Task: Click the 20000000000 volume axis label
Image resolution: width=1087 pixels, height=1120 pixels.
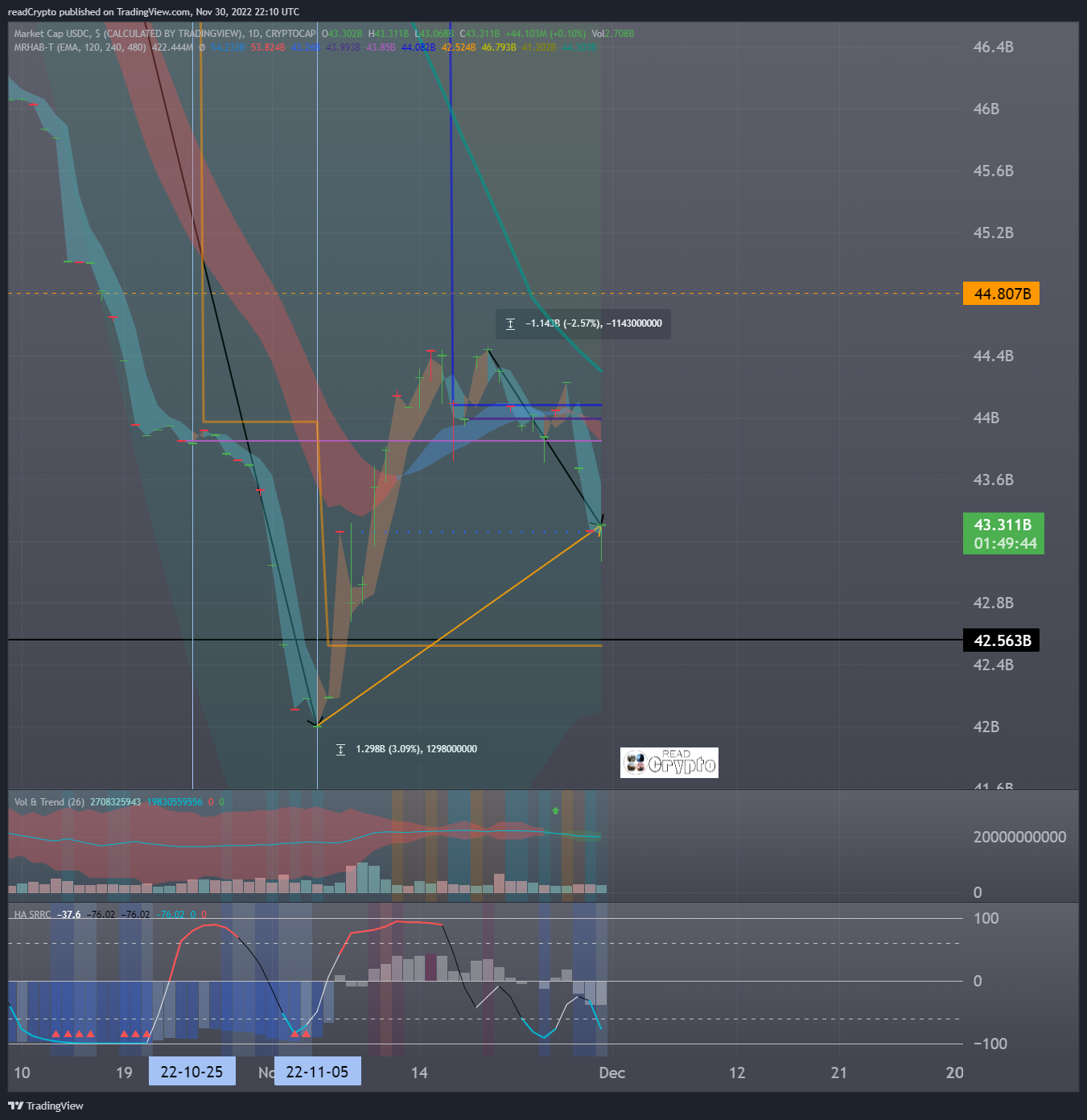Action: (x=1020, y=837)
